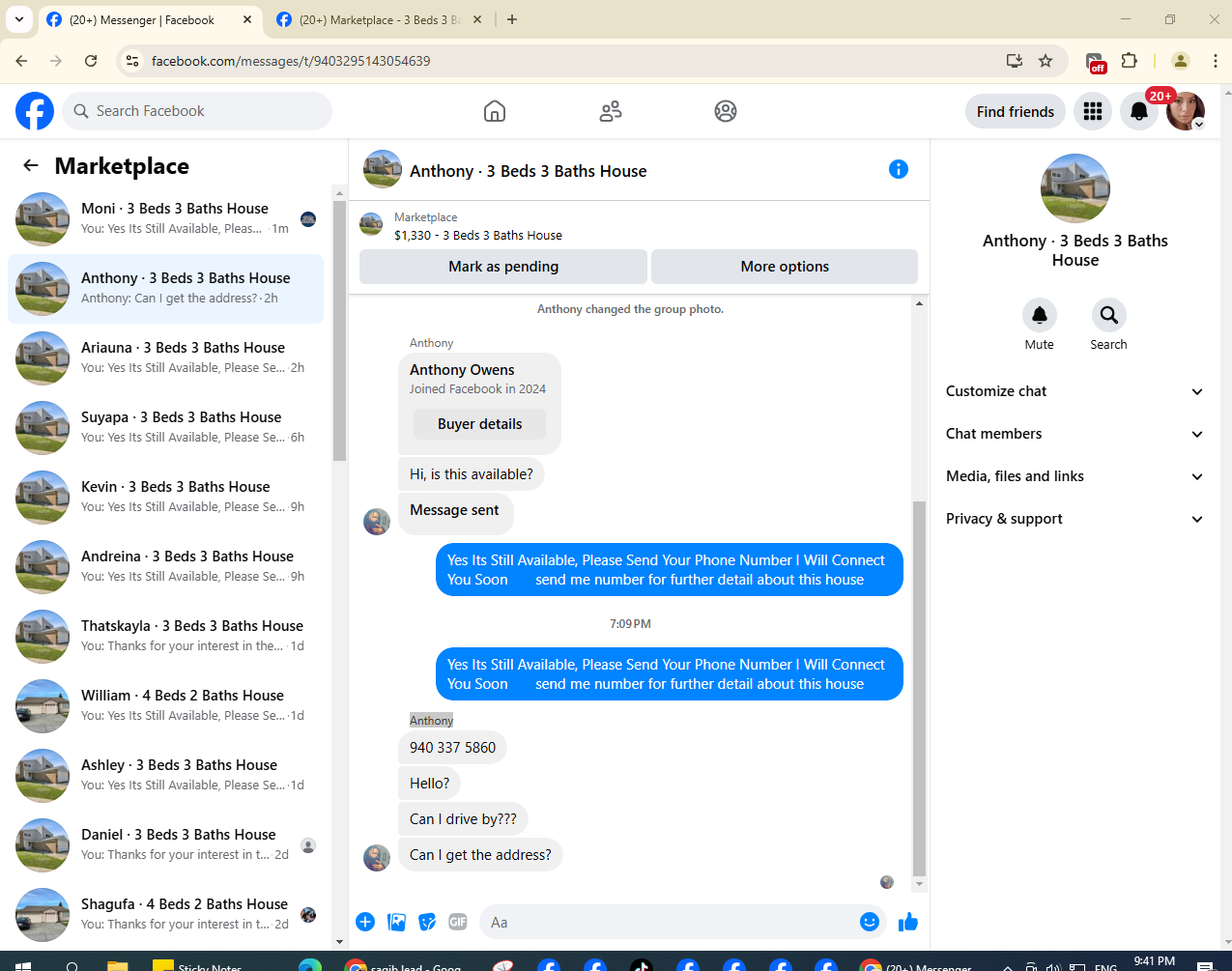Open browser extensions puzzle icon
Image resolution: width=1232 pixels, height=971 pixels.
[x=1129, y=61]
